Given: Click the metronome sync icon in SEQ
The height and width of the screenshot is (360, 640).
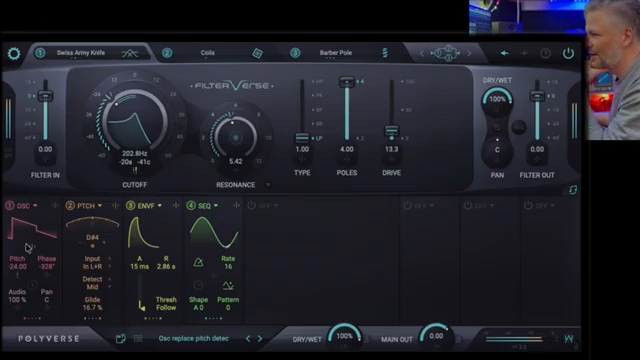Looking at the screenshot, I should click(198, 262).
